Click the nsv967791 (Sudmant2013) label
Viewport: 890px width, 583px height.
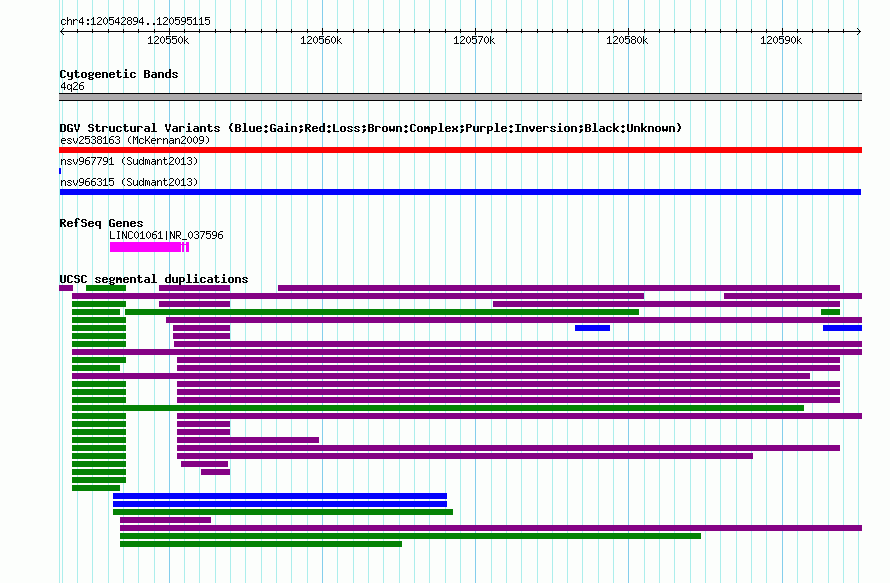point(129,161)
